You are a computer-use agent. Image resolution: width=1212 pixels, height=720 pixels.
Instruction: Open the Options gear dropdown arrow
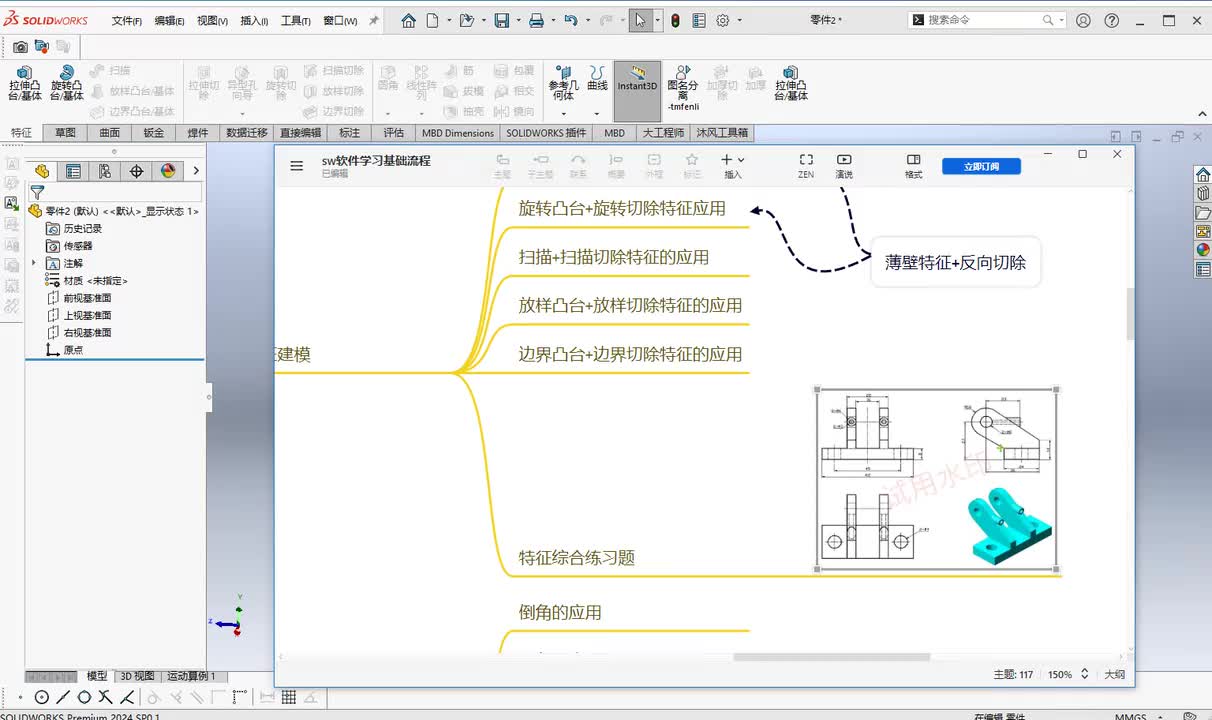pos(738,20)
